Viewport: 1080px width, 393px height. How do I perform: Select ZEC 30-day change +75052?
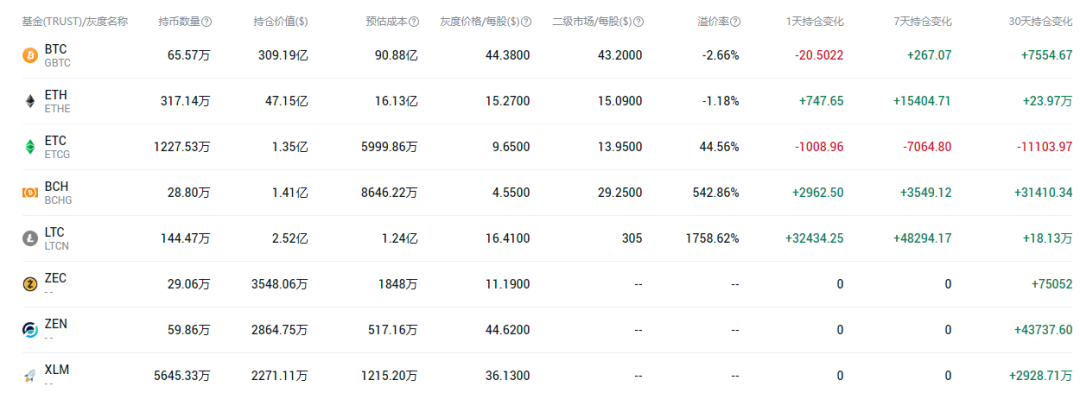point(1052,284)
